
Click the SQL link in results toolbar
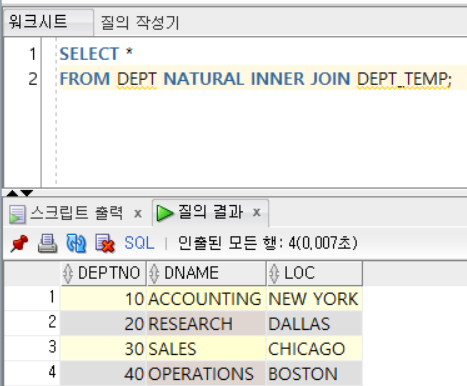pos(139,243)
